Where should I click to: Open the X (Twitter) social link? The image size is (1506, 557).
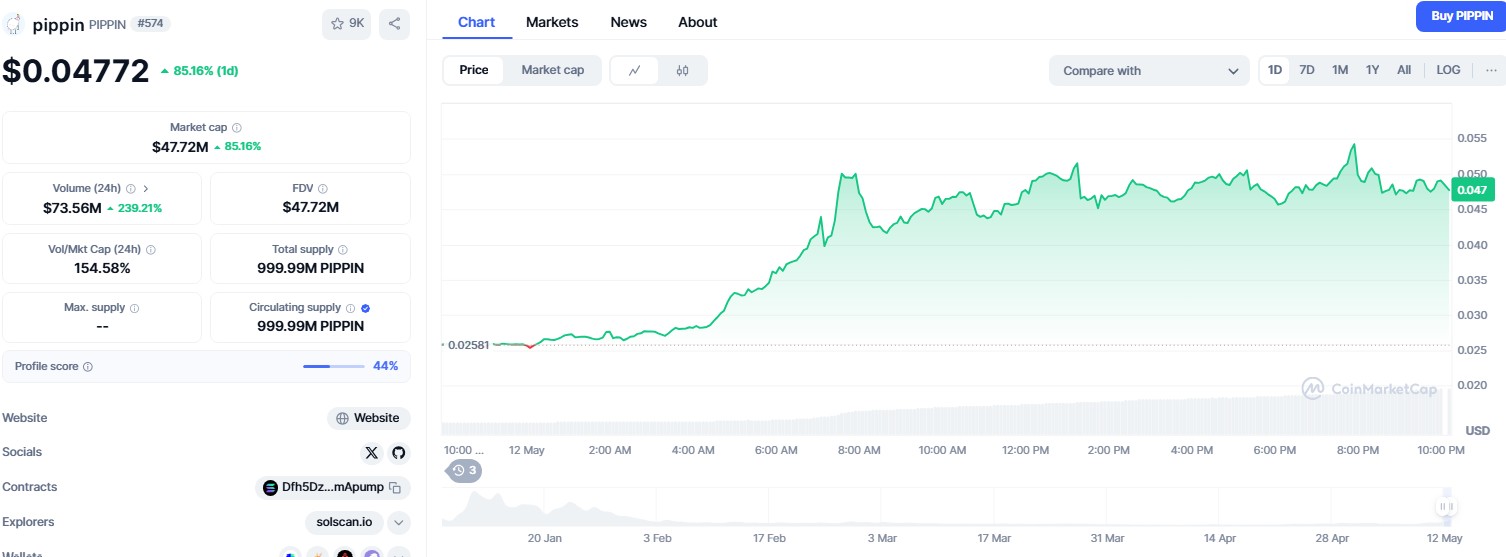372,453
